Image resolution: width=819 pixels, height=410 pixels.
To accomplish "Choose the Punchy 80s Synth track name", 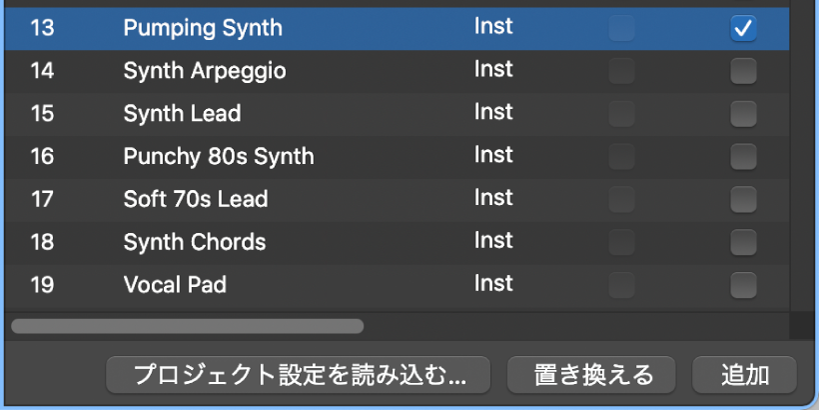I will tap(218, 157).
